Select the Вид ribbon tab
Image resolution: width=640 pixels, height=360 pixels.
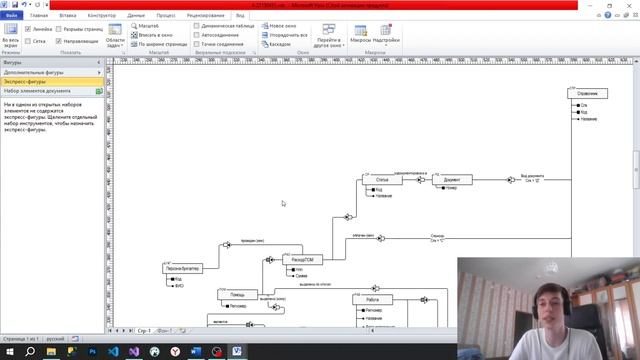click(240, 16)
